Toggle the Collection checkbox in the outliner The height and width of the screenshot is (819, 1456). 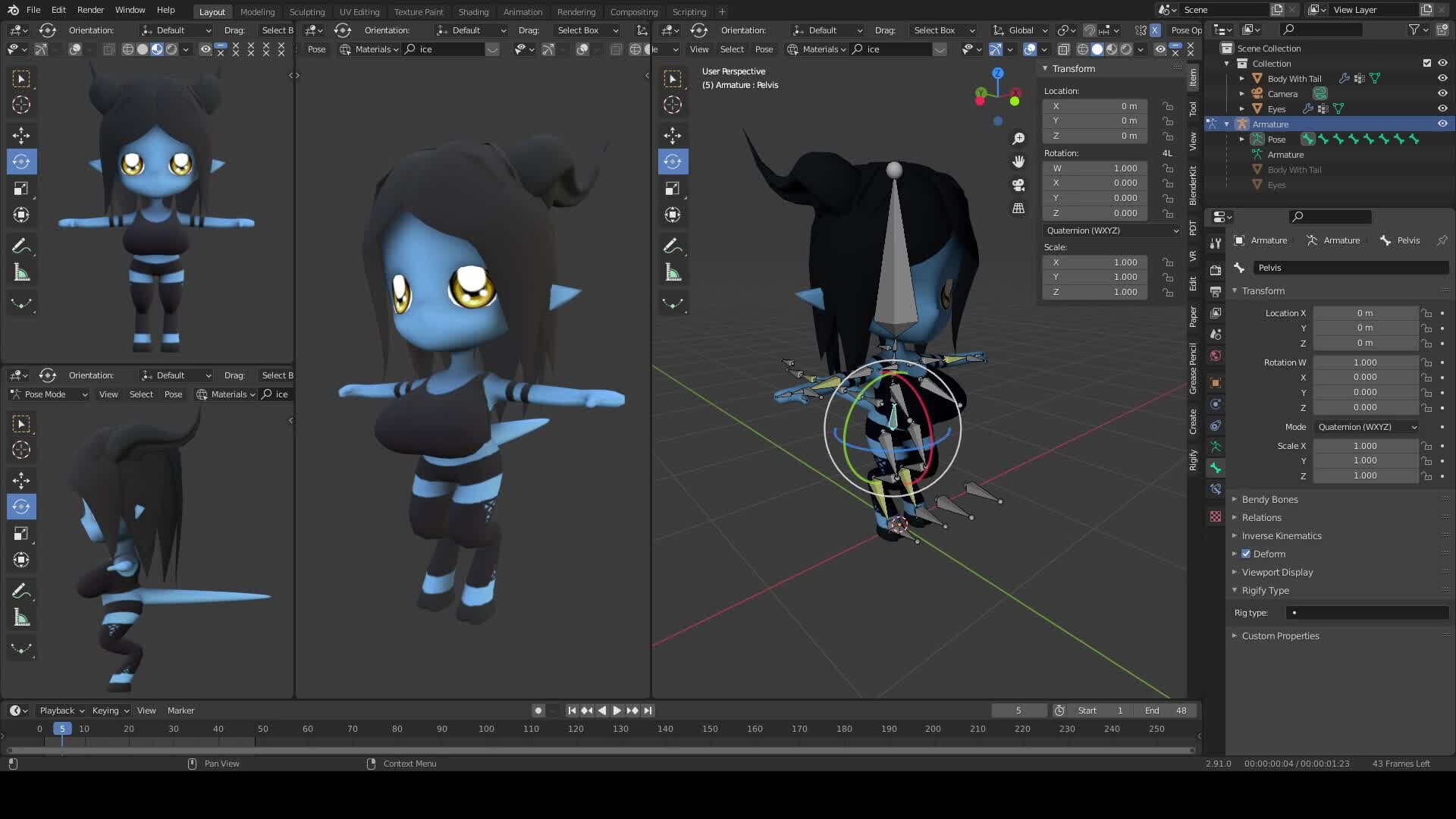[1429, 64]
